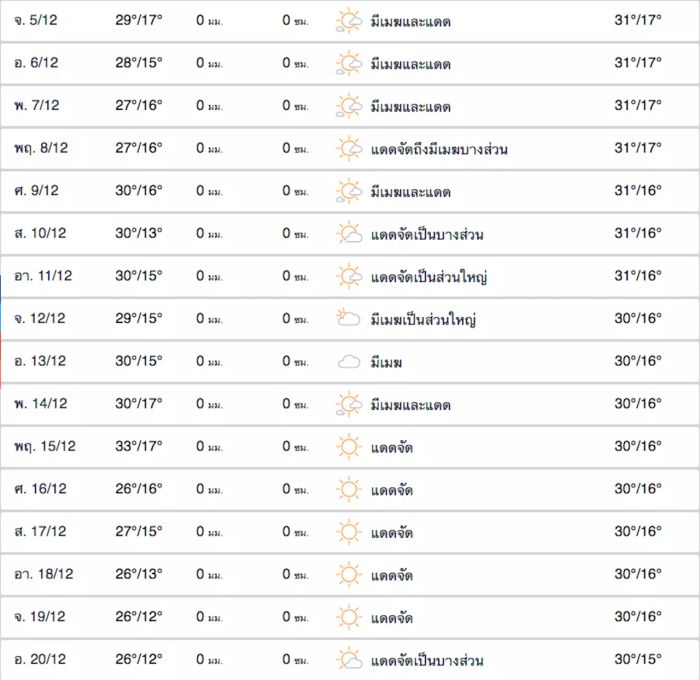Select the date label อ. 6/12
The width and height of the screenshot is (700, 680).
click(x=36, y=63)
